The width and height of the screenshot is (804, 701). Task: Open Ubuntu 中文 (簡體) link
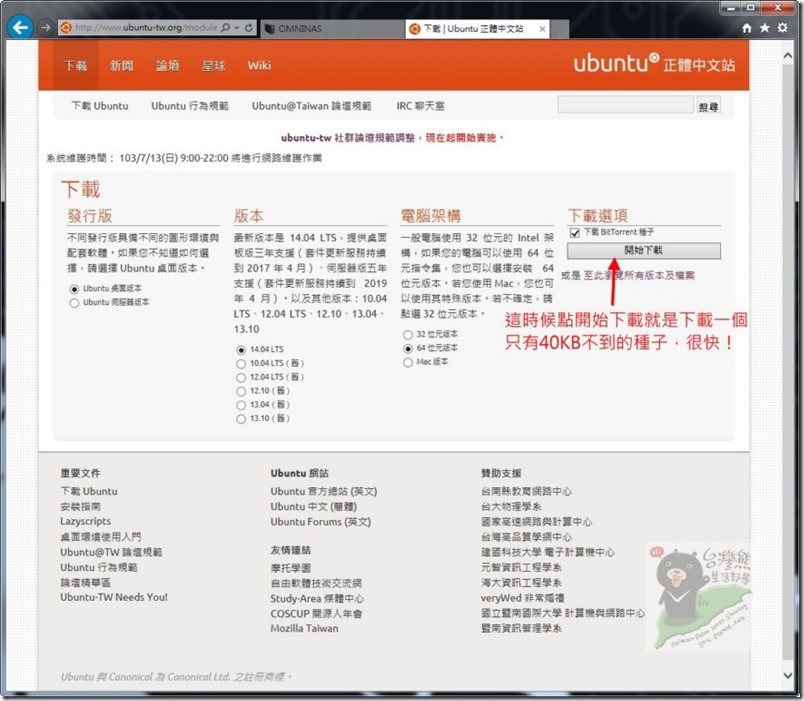click(313, 506)
